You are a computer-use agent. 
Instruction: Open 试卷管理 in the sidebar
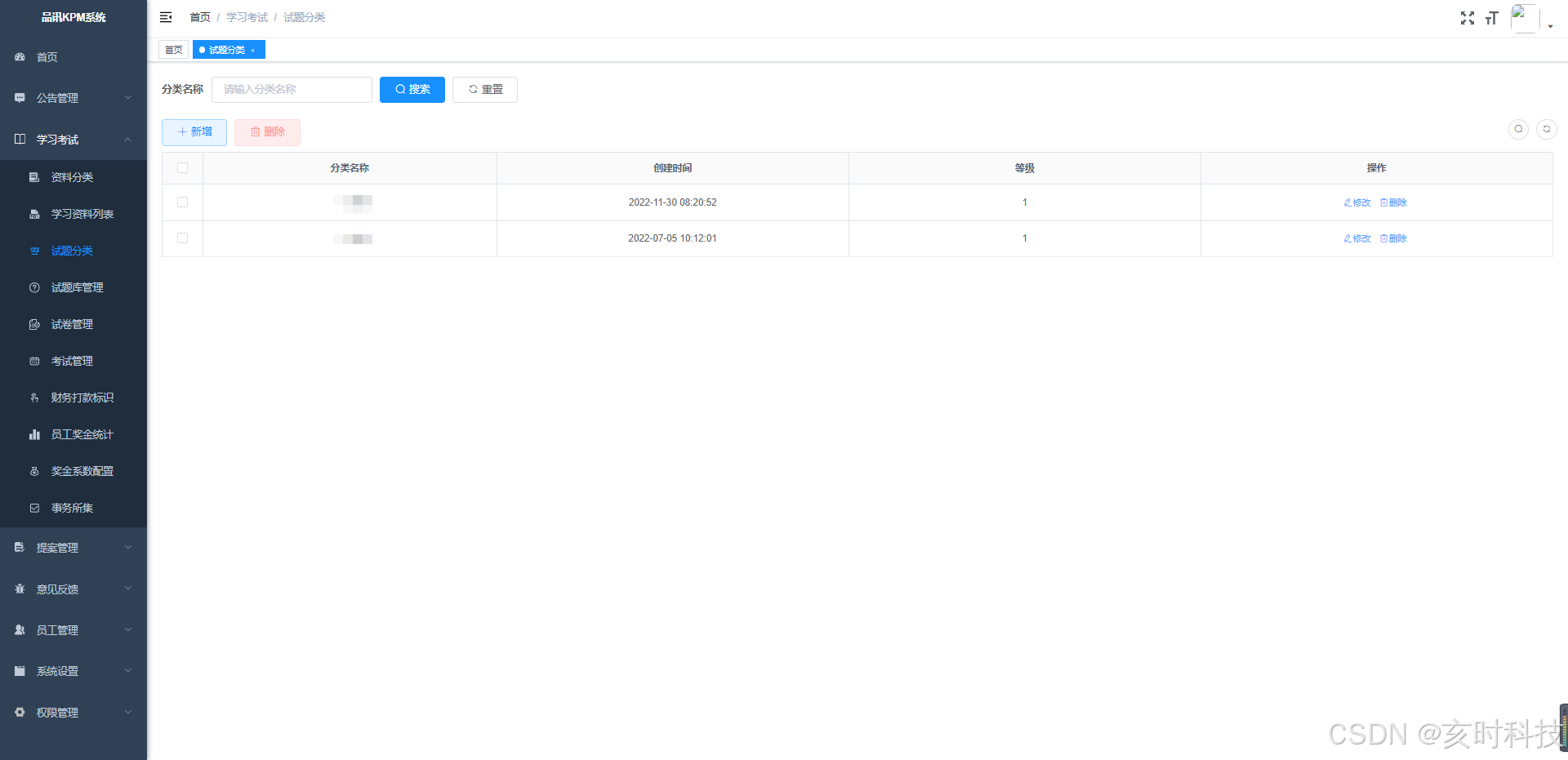click(73, 324)
